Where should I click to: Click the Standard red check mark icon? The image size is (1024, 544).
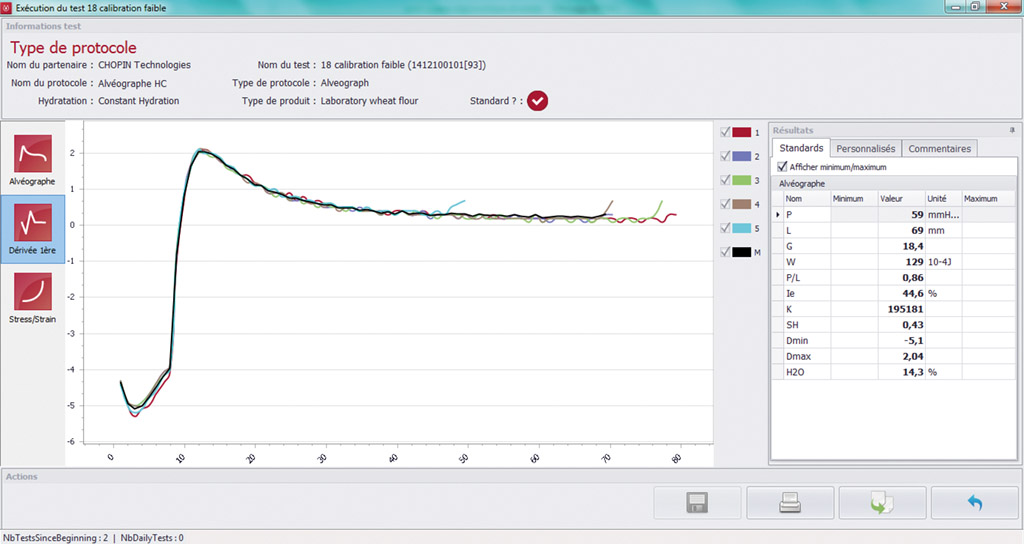[537, 101]
